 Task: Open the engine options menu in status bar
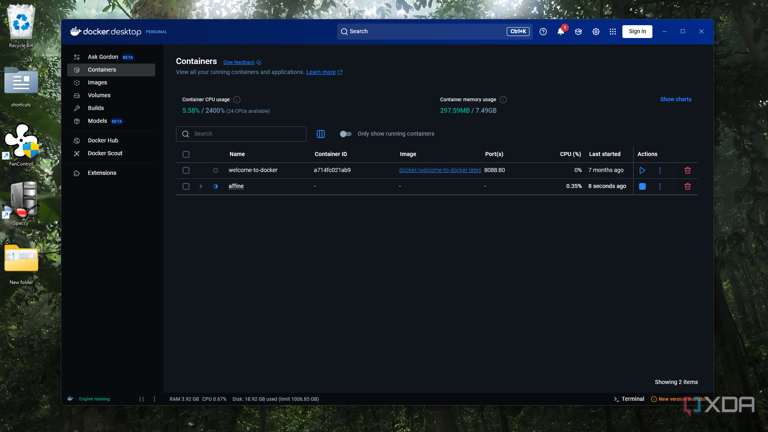click(154, 399)
